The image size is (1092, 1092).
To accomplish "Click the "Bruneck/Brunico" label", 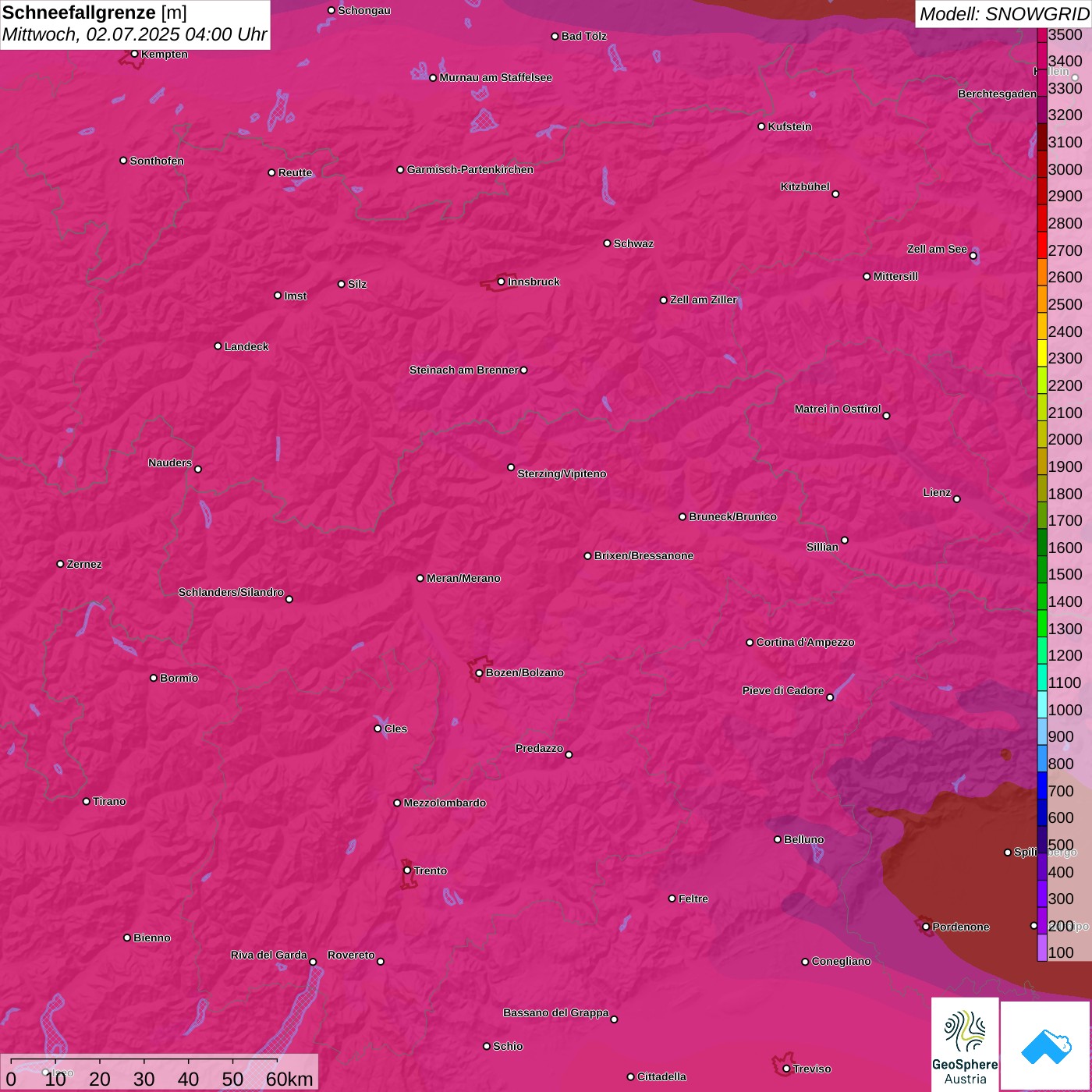I will click(732, 516).
